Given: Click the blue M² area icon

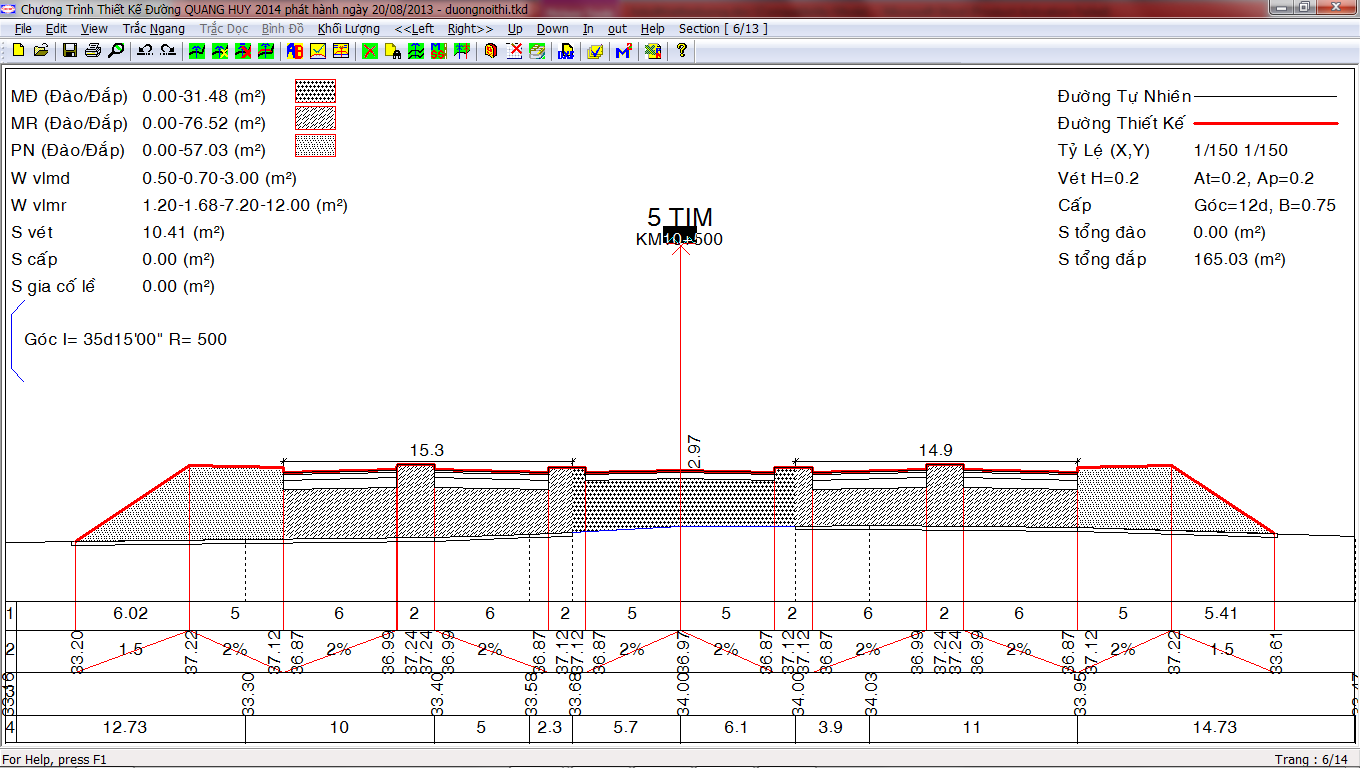Looking at the screenshot, I should [x=623, y=50].
